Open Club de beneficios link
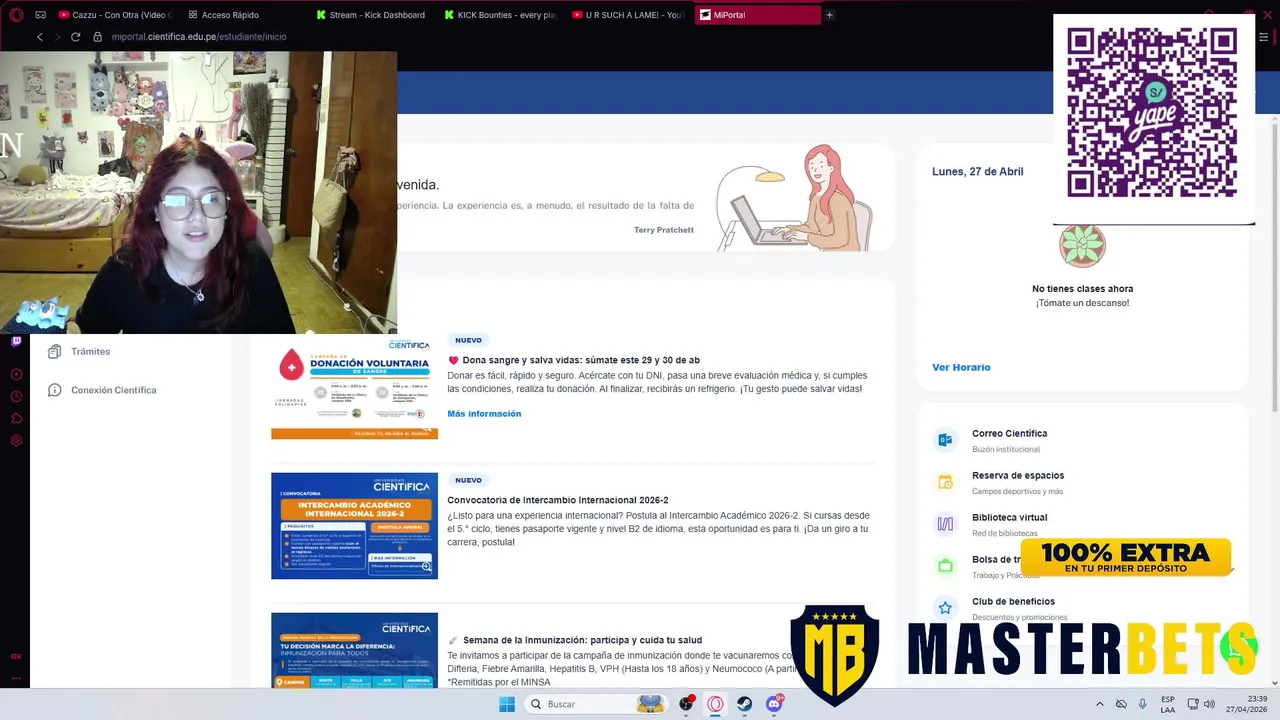Image resolution: width=1280 pixels, height=720 pixels. 1013,601
